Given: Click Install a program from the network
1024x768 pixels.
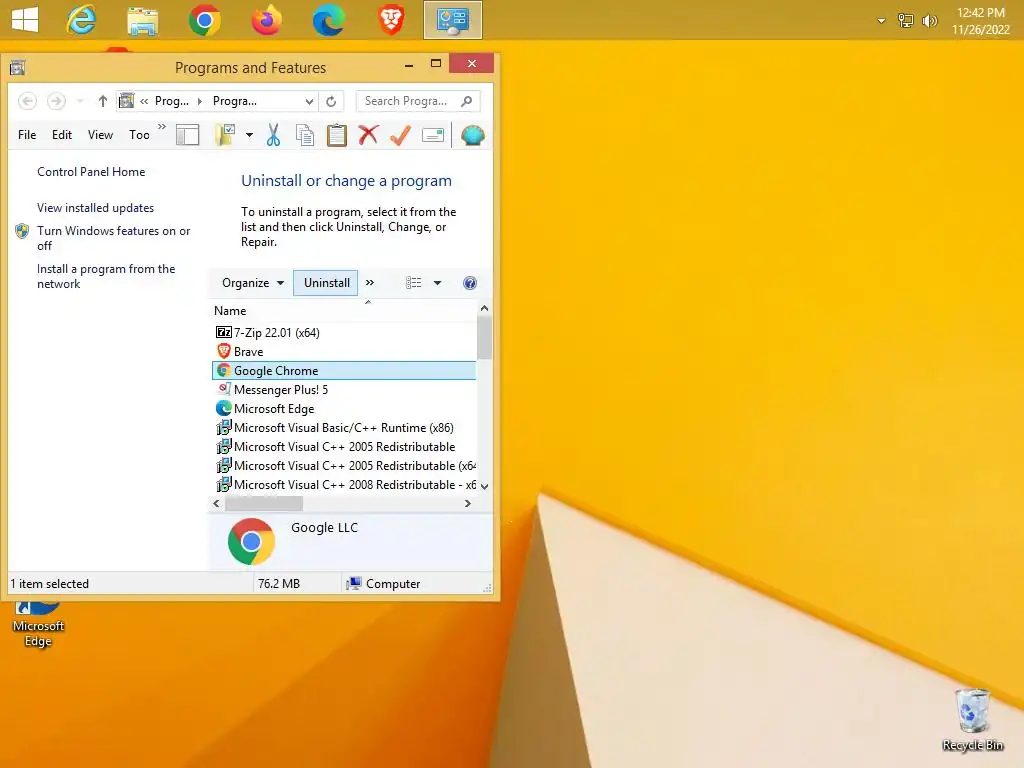Looking at the screenshot, I should [106, 276].
